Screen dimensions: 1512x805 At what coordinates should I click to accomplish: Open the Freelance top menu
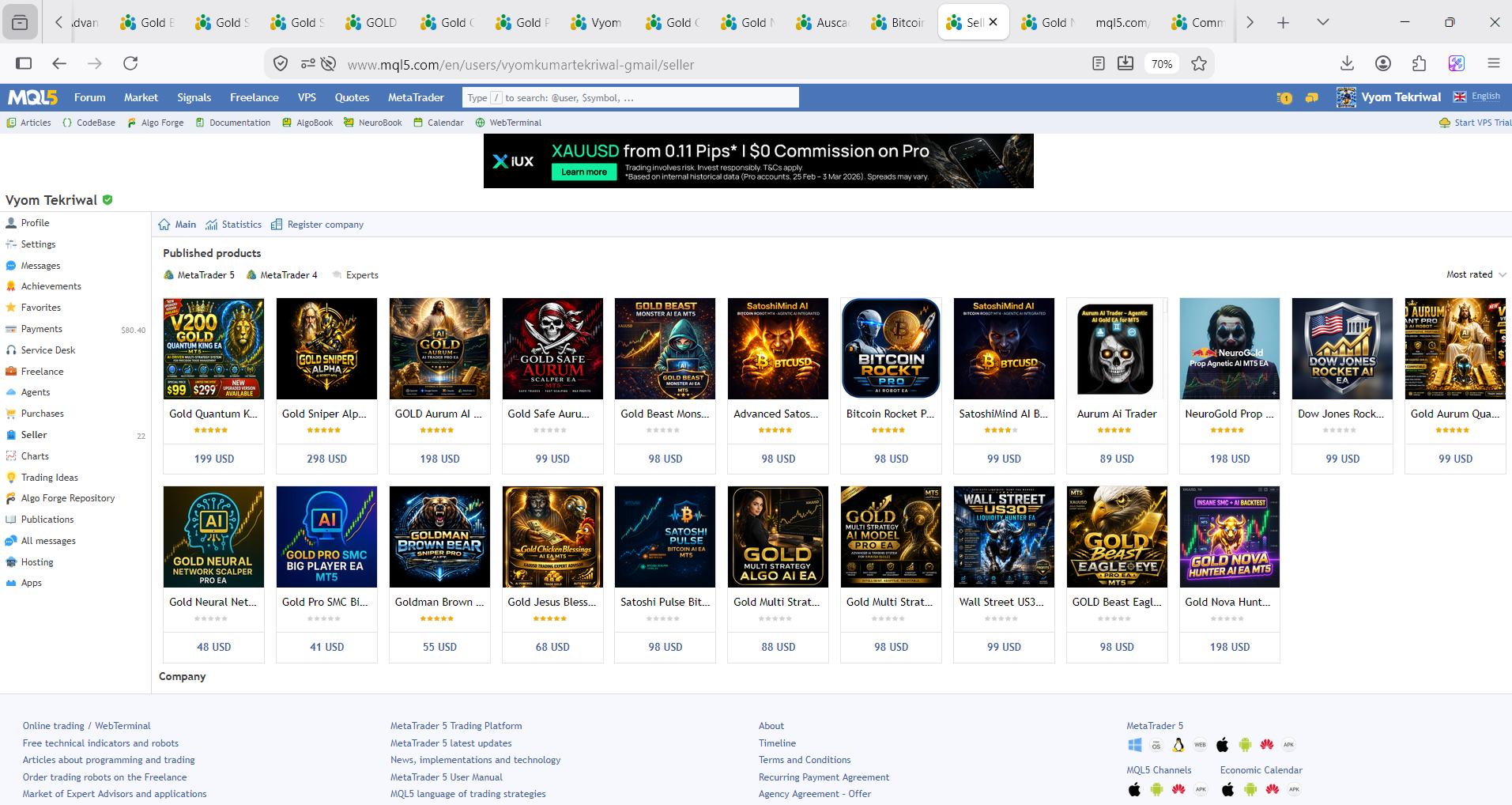(x=255, y=97)
